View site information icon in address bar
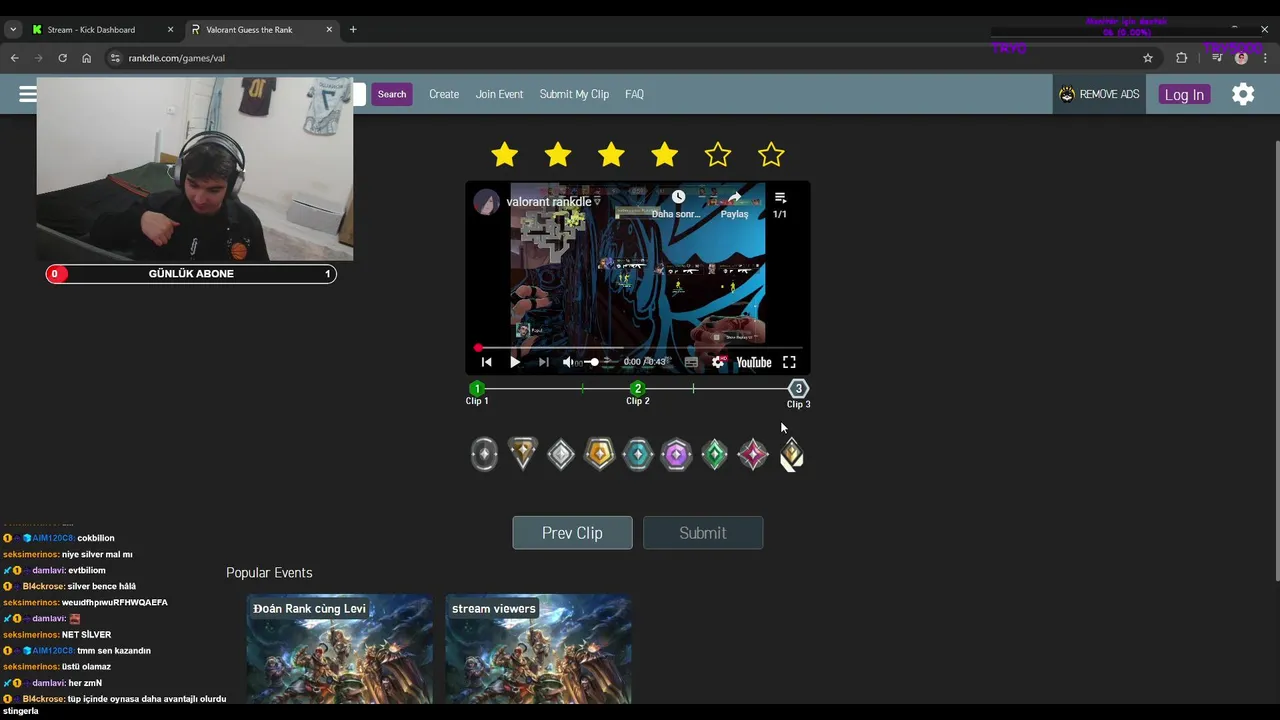The width and height of the screenshot is (1280, 720). (x=115, y=58)
